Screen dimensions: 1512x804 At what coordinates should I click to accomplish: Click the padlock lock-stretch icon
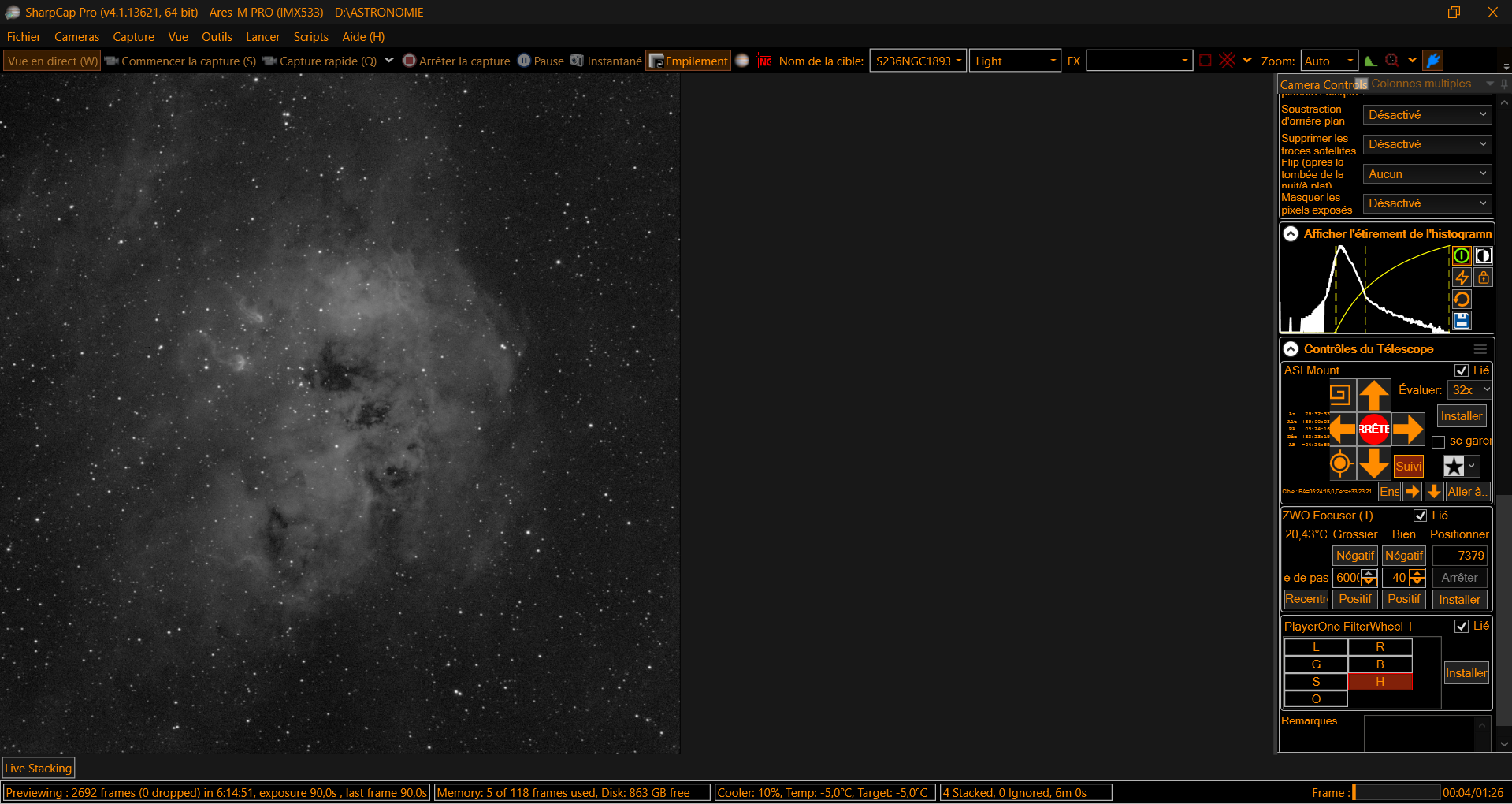point(1483,277)
